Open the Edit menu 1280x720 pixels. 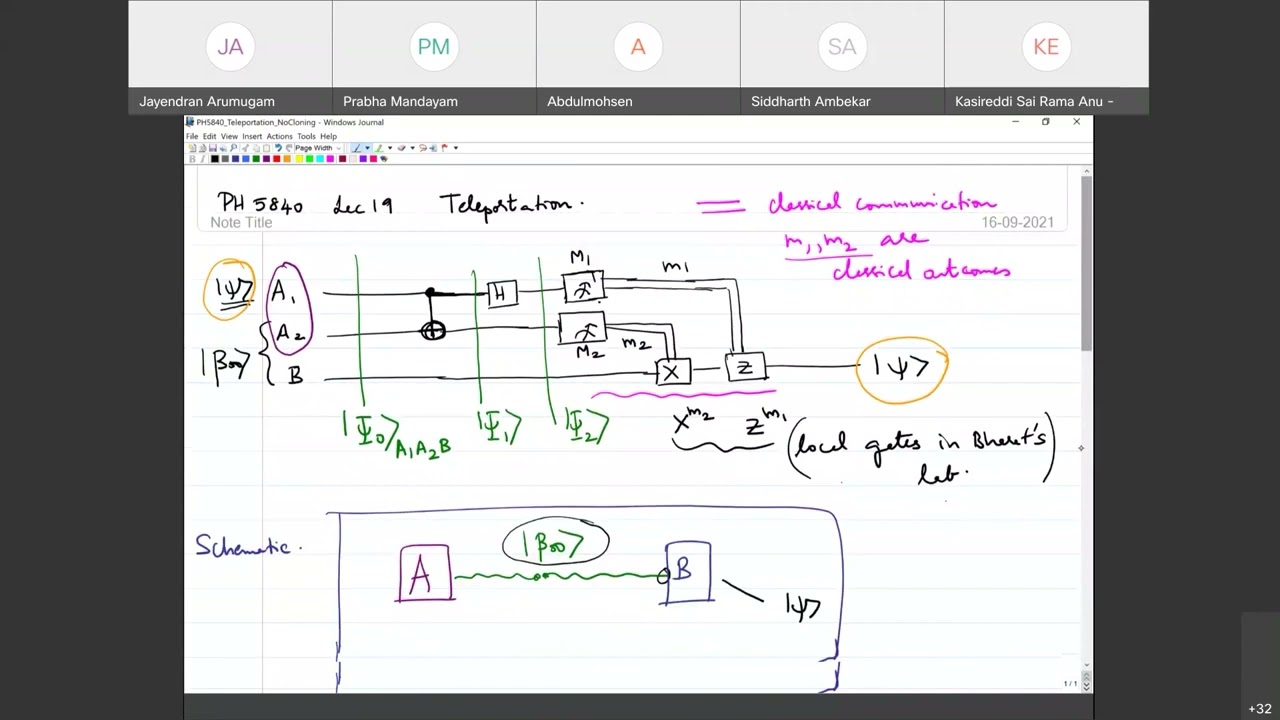(209, 136)
